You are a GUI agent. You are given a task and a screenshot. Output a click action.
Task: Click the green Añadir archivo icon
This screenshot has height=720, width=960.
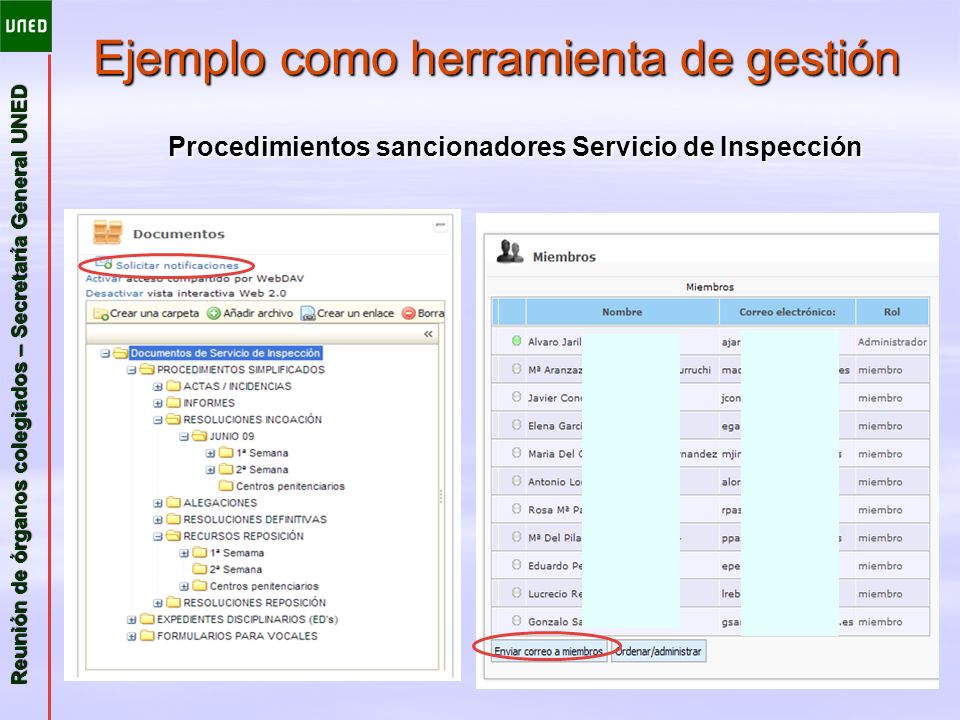click(213, 313)
